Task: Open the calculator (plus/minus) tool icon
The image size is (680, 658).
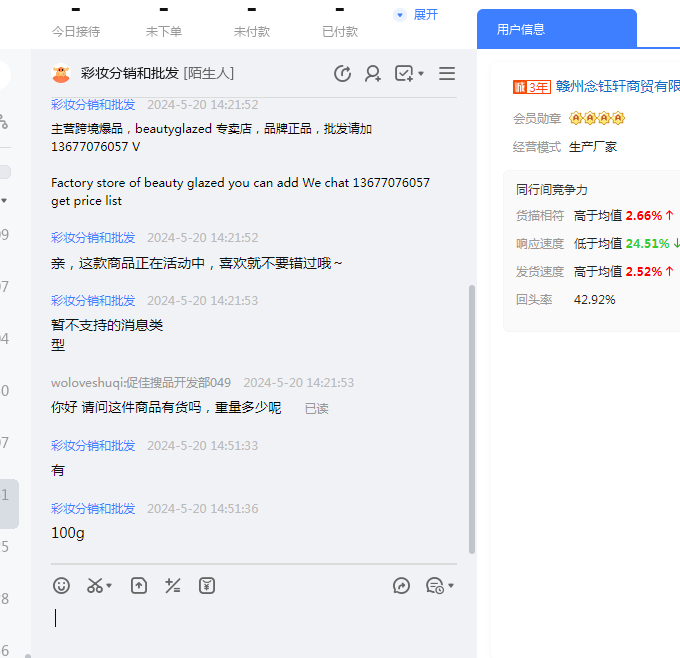Action: pos(173,586)
